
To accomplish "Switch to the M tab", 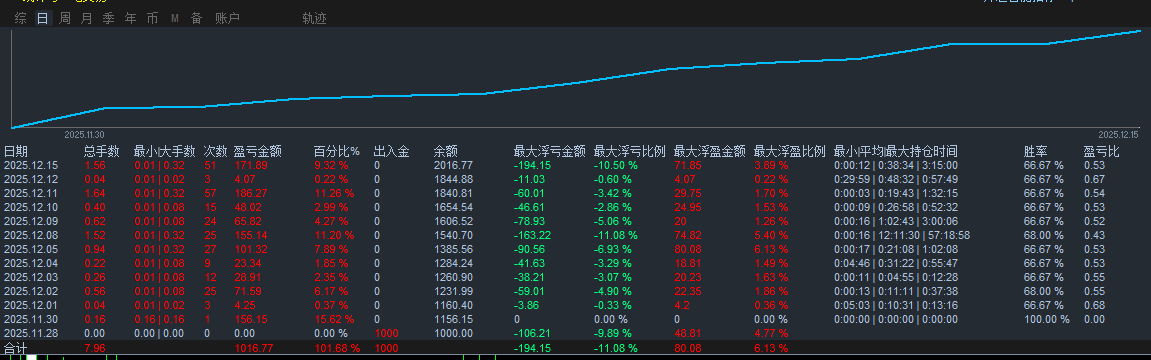I will click(x=175, y=19).
